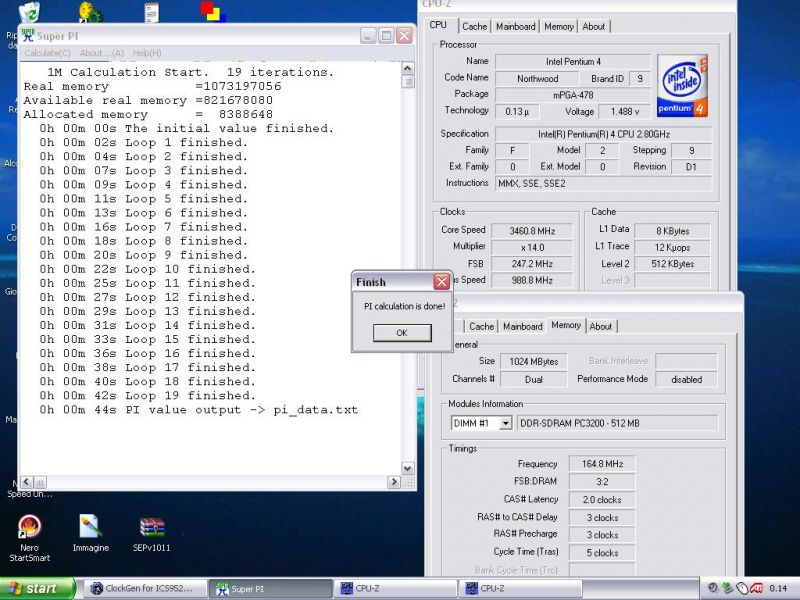
Task: Select first CPU-Z taskbar button
Action: 396,589
